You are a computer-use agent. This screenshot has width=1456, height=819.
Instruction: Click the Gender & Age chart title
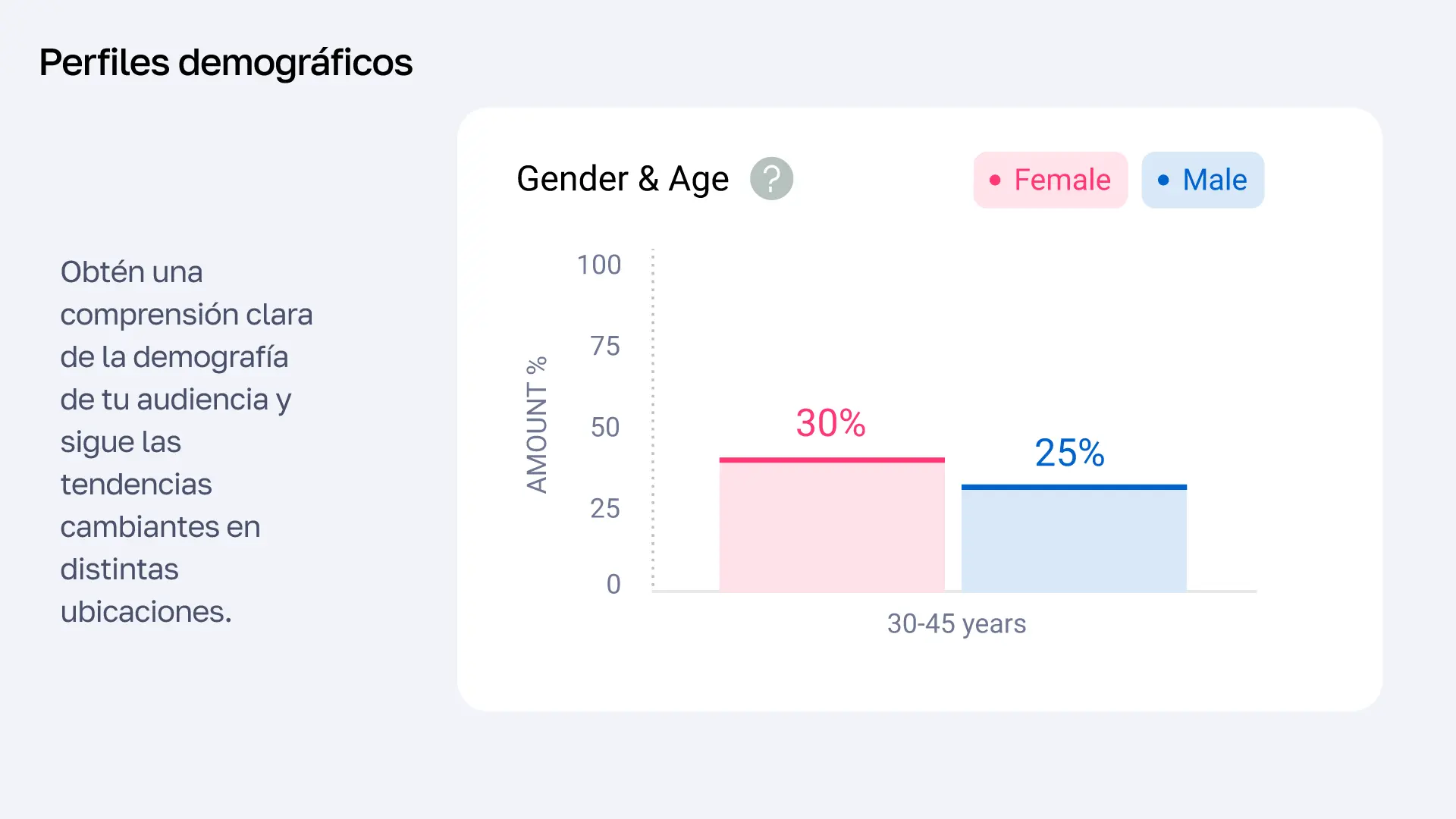pos(623,179)
